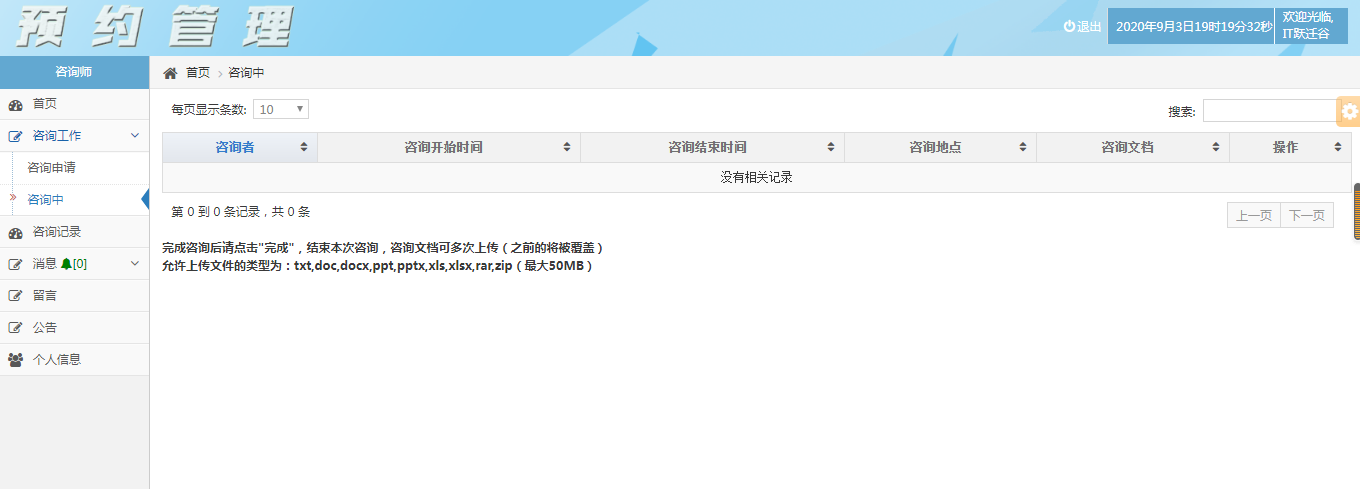Image resolution: width=1360 pixels, height=489 pixels.
Task: Click the 第 0 到 0 条记录 summary
Action: tap(241, 212)
